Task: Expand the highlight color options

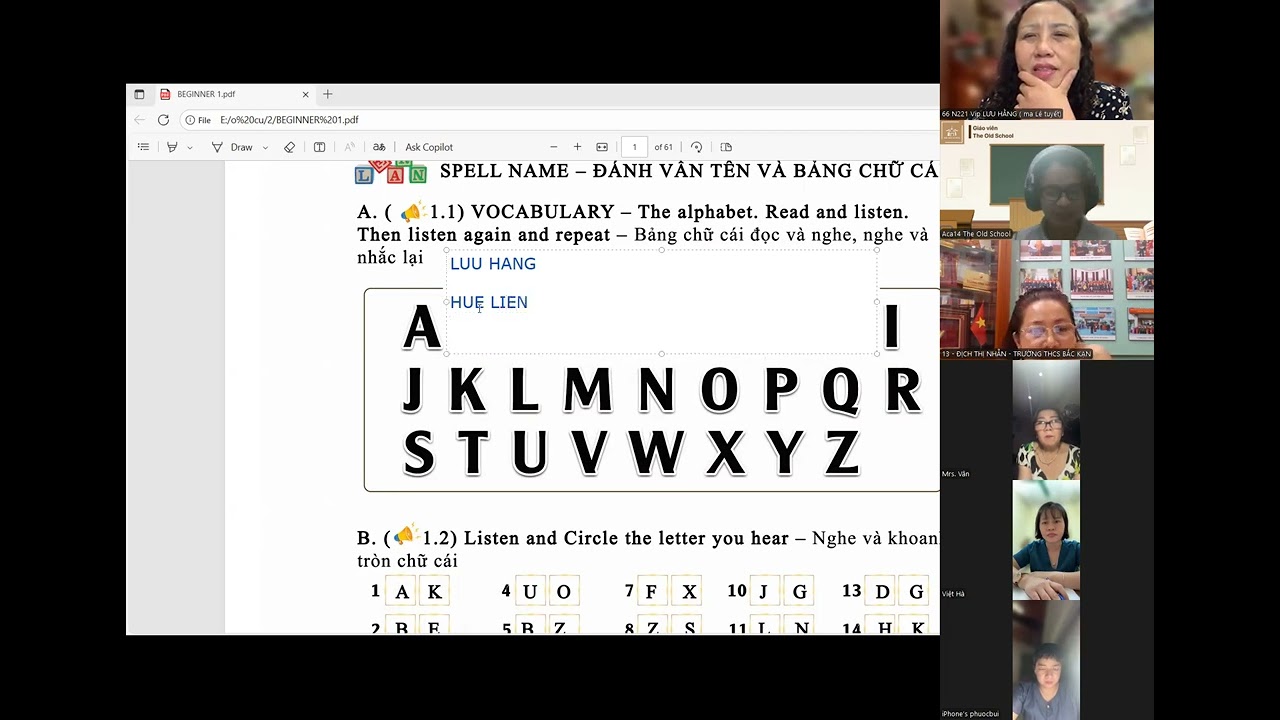Action: (189, 147)
